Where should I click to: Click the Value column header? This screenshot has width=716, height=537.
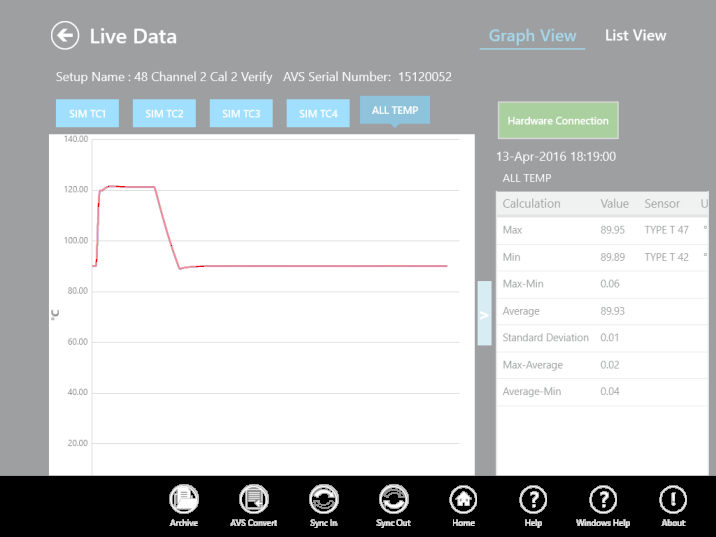pyautogui.click(x=614, y=204)
